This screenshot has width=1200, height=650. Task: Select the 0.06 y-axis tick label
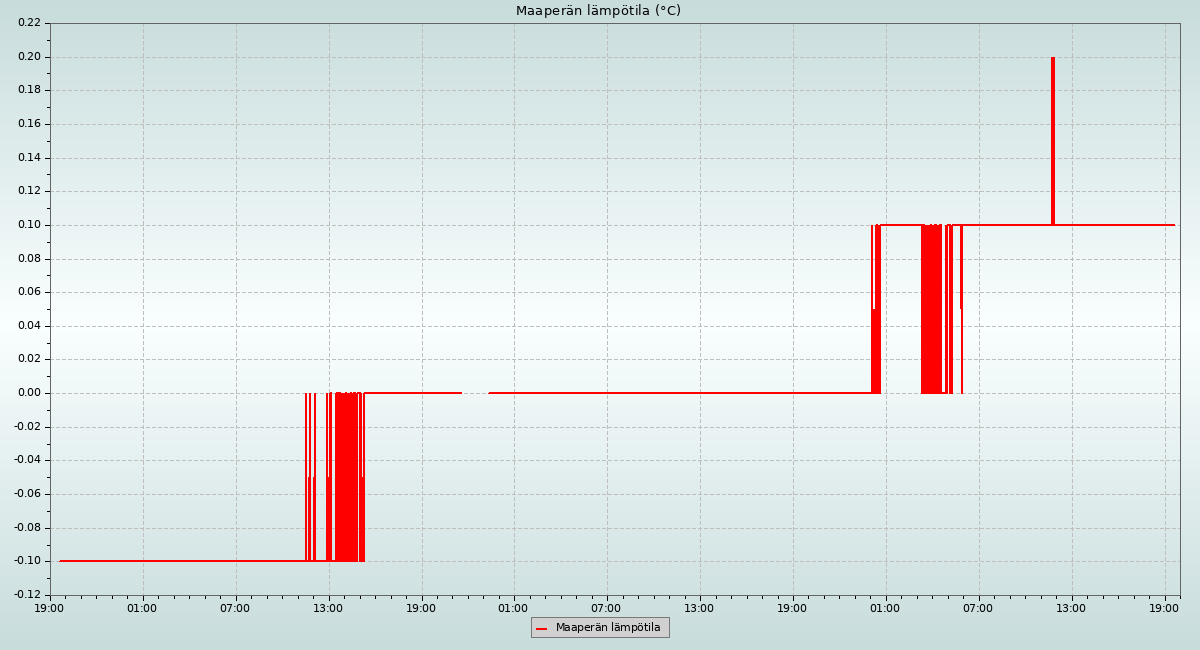(x=29, y=291)
